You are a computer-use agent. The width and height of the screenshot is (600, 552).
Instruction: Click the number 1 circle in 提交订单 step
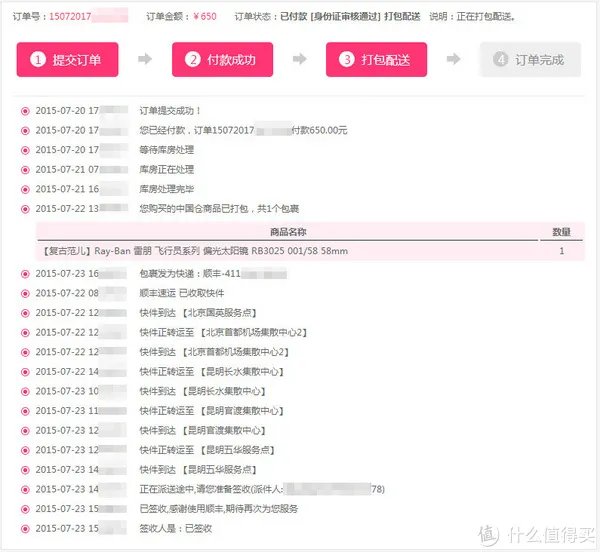pyautogui.click(x=37, y=60)
